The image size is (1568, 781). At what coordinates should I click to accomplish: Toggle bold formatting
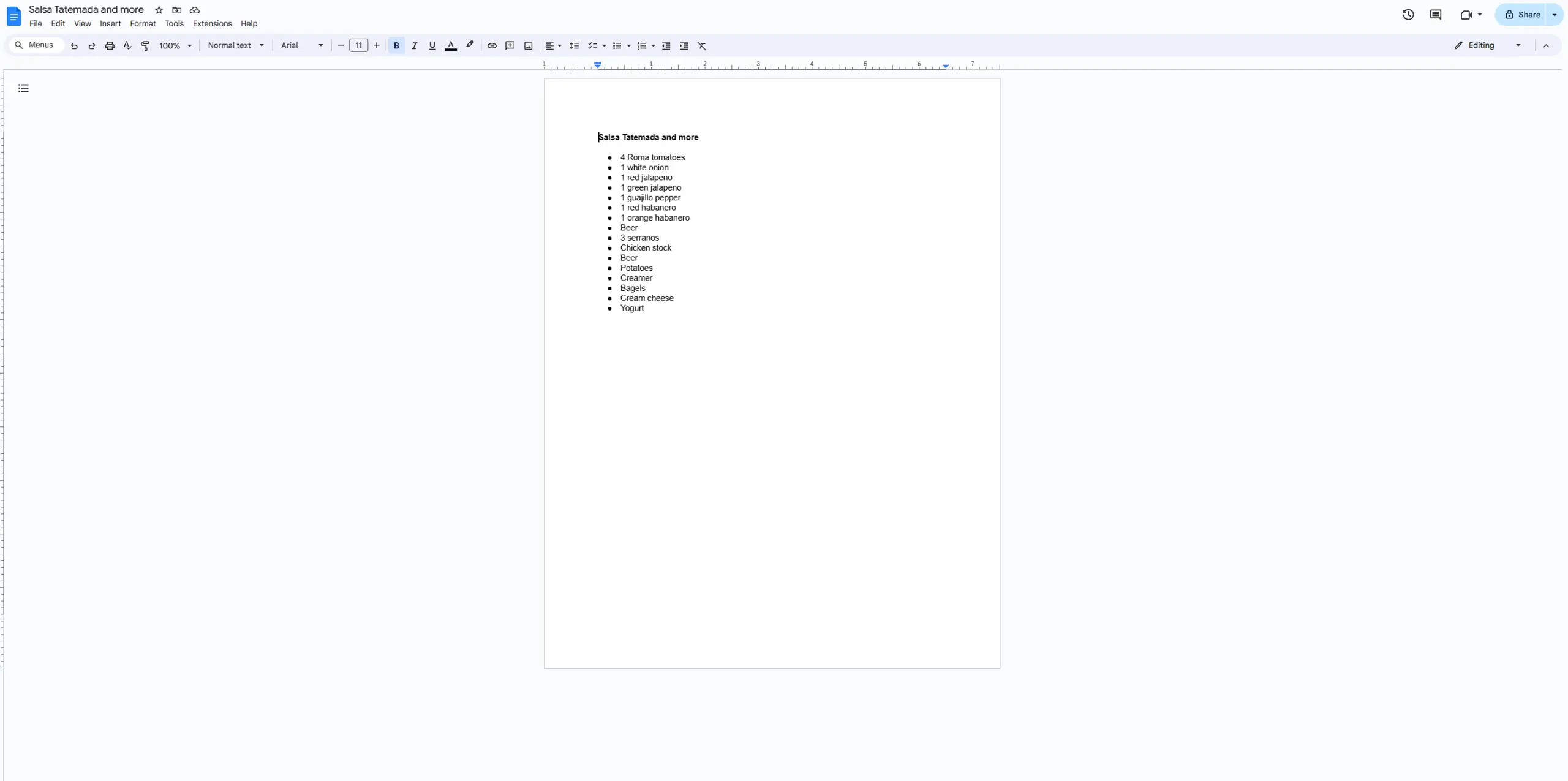pyautogui.click(x=396, y=45)
